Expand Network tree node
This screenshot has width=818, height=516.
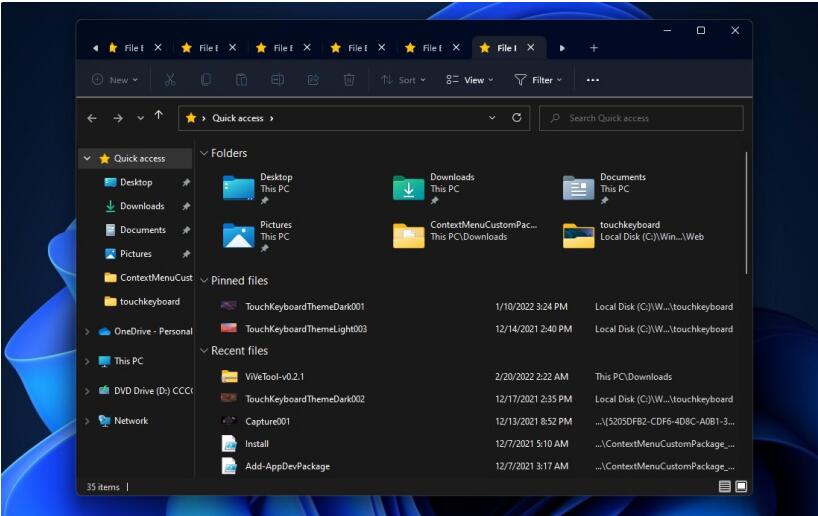pyautogui.click(x=87, y=421)
